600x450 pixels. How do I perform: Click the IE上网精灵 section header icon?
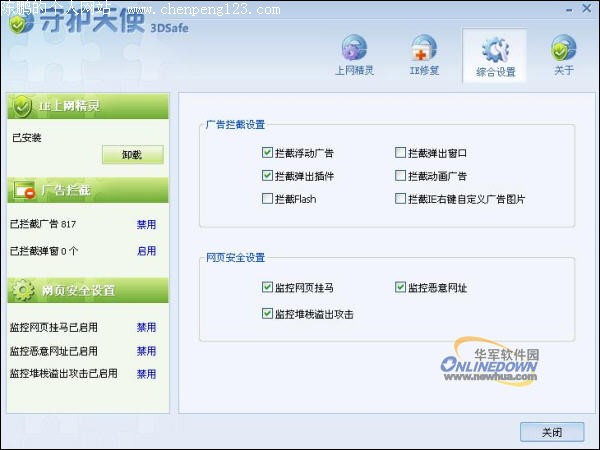click(22, 106)
